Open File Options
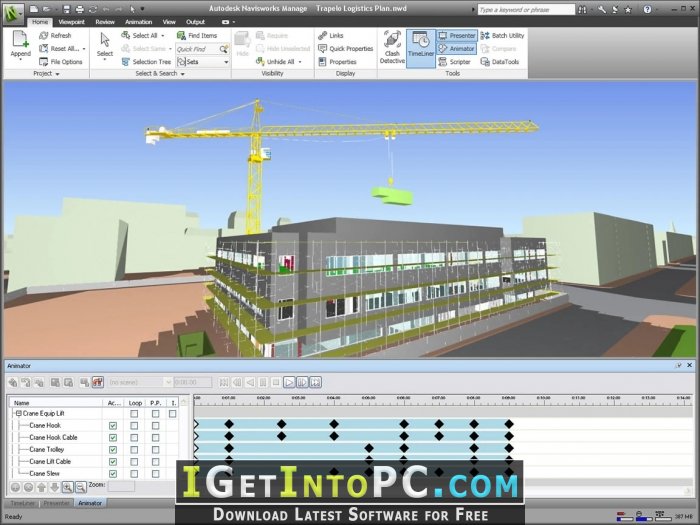This screenshot has height=525, width=700. tap(61, 62)
